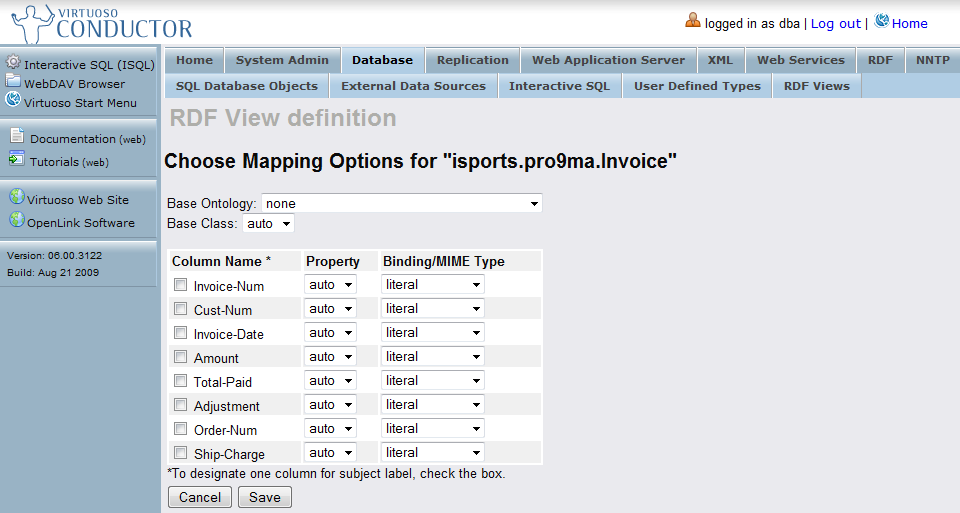The image size is (960, 513).
Task: Click the Documentation page icon
Action: (17, 137)
